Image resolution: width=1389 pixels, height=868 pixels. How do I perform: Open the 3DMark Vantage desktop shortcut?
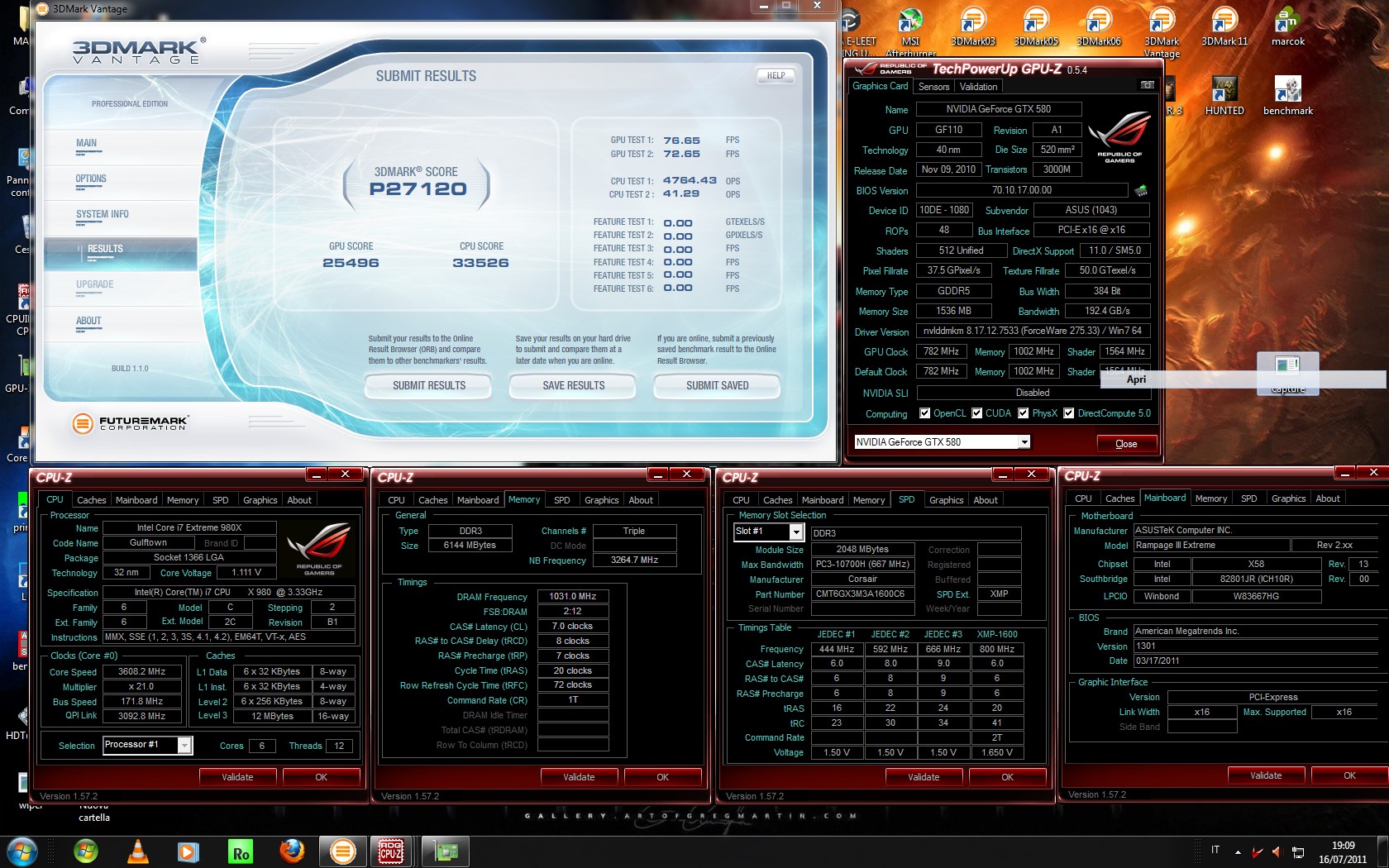[1162, 31]
